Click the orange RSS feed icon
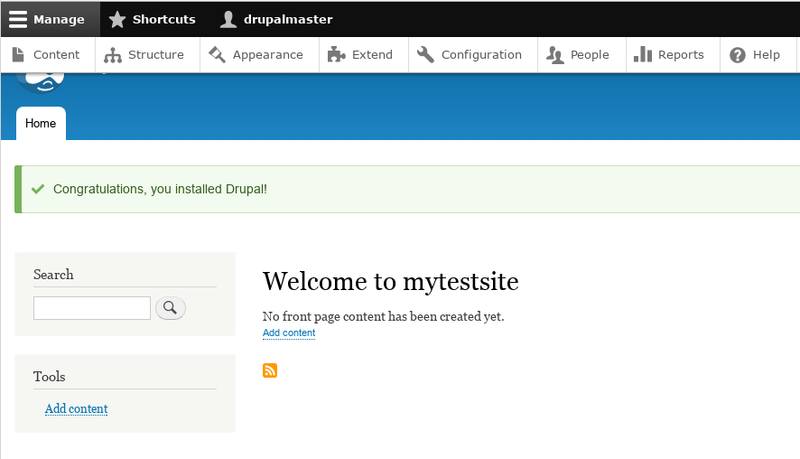The height and width of the screenshot is (459, 800). pyautogui.click(x=270, y=370)
